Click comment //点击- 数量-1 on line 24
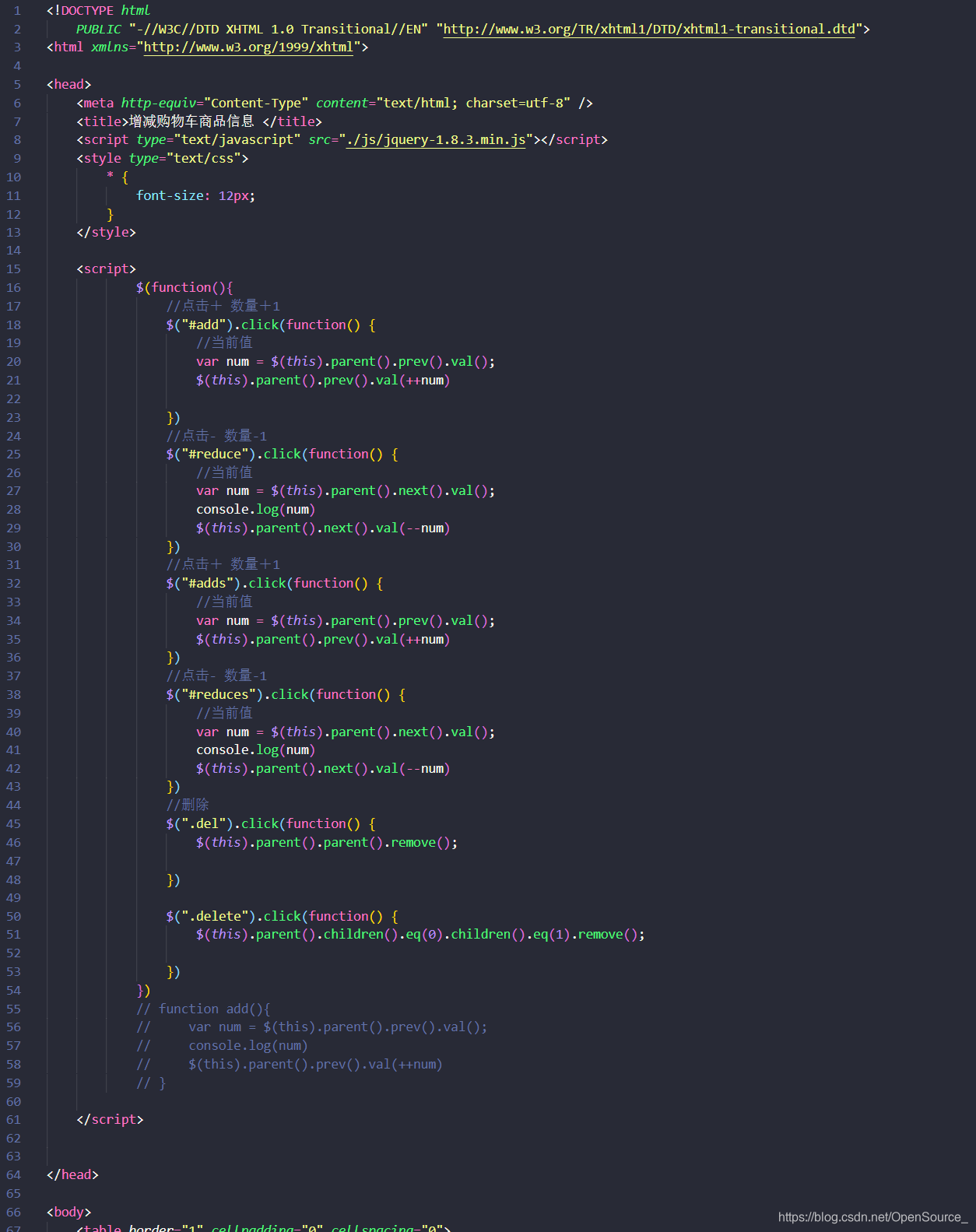Screen dimensions: 976x1232 [x=216, y=436]
